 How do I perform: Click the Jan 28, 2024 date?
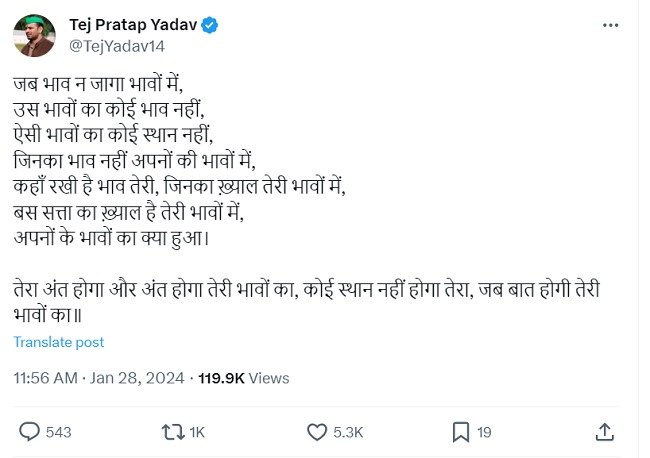click(x=140, y=378)
